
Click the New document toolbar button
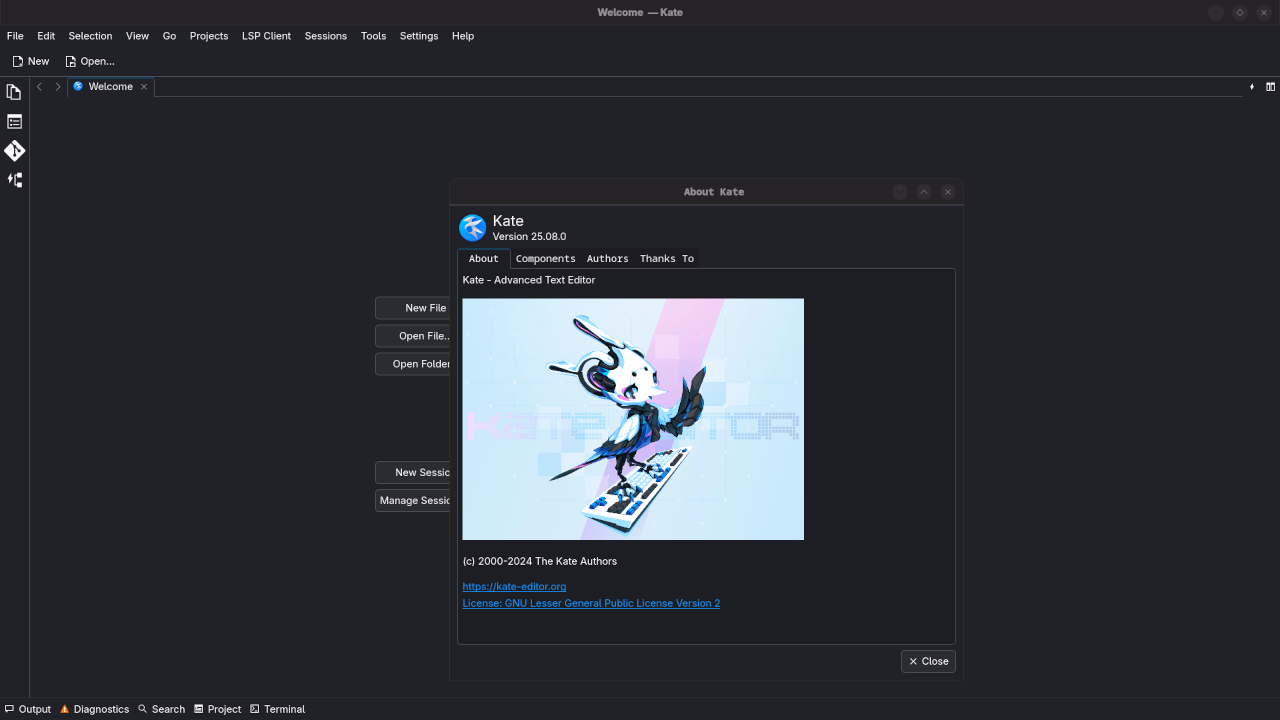click(x=30, y=61)
